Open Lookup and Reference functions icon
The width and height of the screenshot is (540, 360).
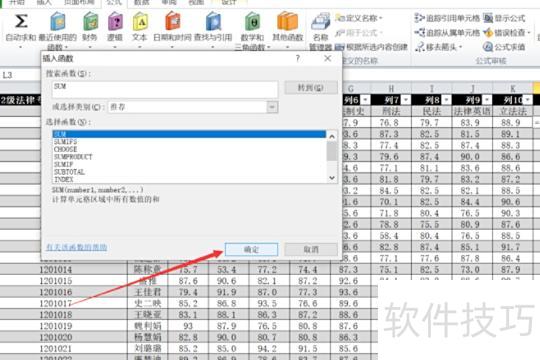tap(214, 22)
